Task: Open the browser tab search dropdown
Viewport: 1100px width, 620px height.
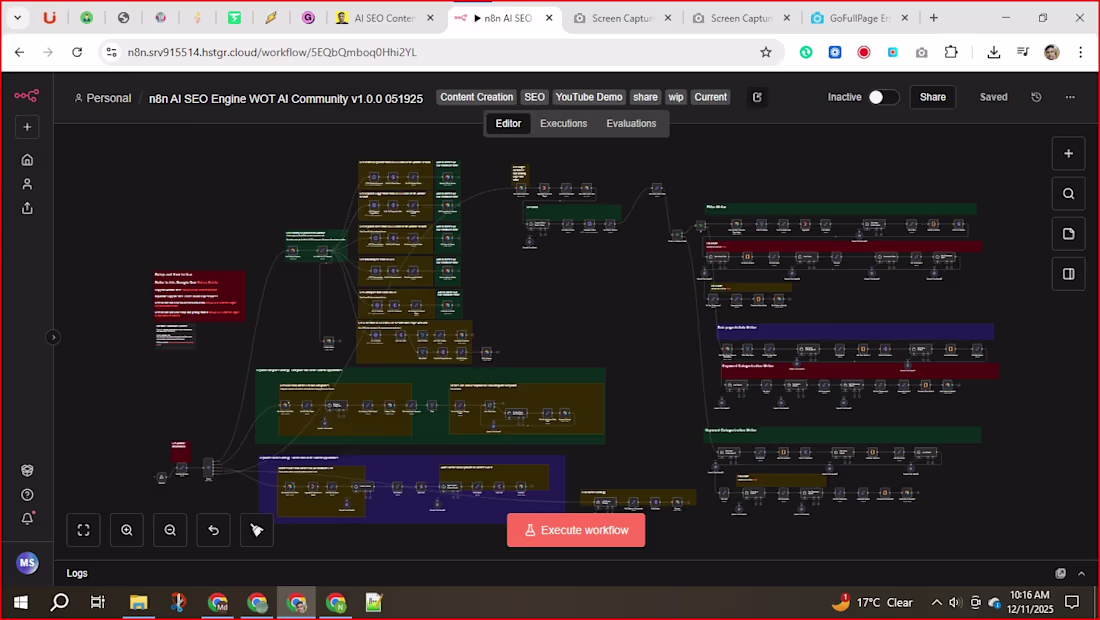Action: coord(17,18)
